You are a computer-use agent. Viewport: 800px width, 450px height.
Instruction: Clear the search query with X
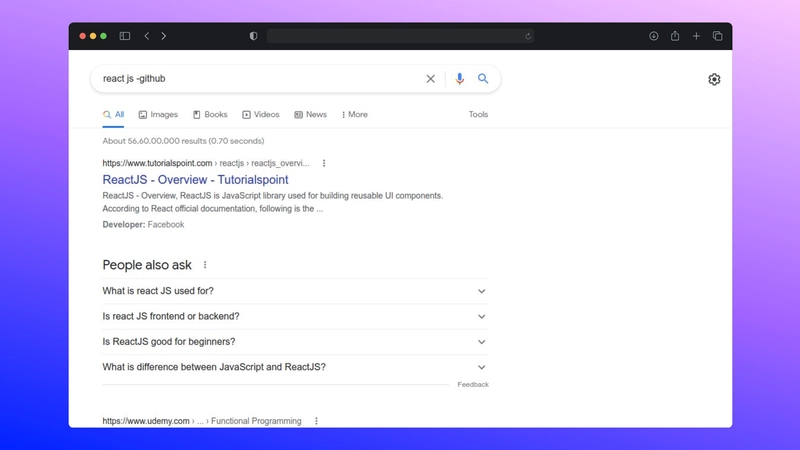pos(431,79)
